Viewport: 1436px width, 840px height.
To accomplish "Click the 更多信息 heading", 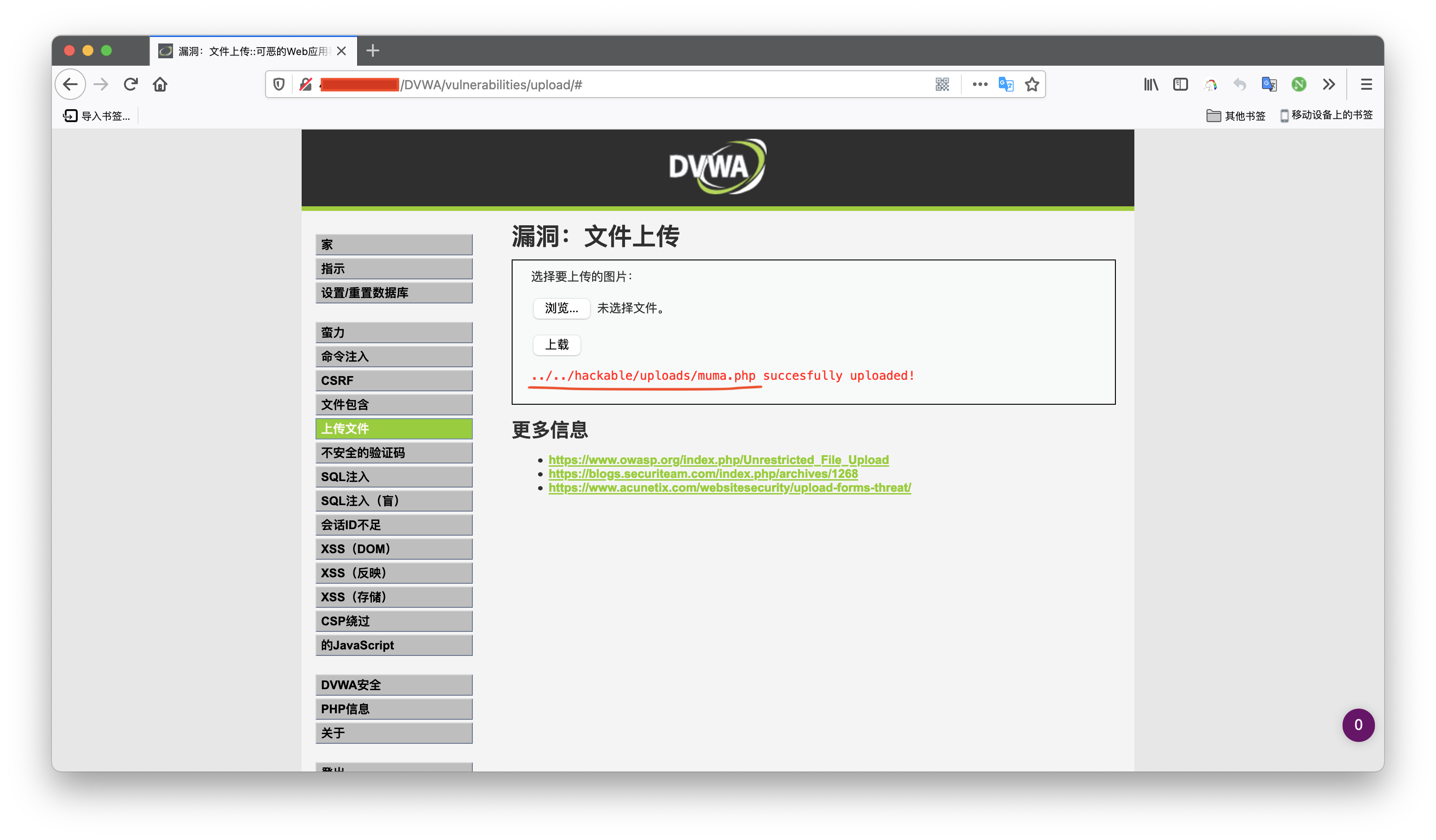I will point(549,430).
